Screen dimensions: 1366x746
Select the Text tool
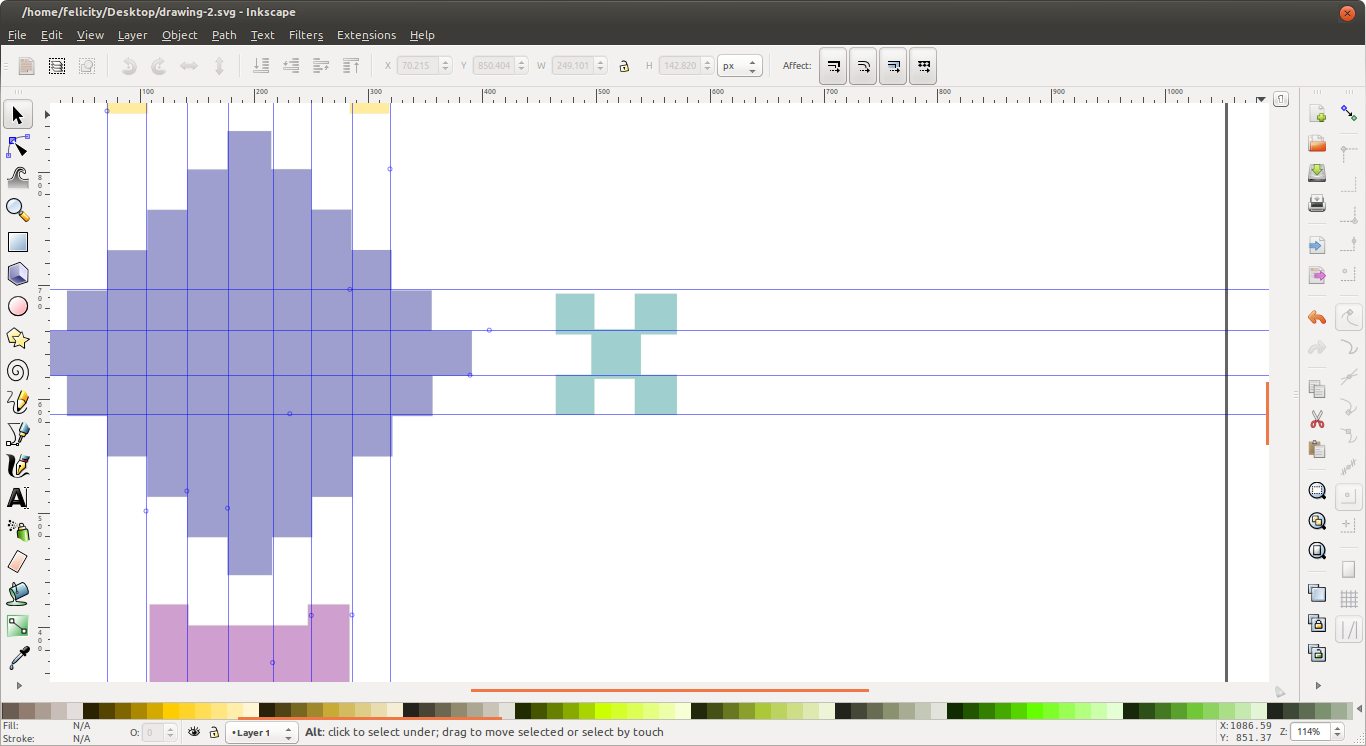(x=18, y=498)
